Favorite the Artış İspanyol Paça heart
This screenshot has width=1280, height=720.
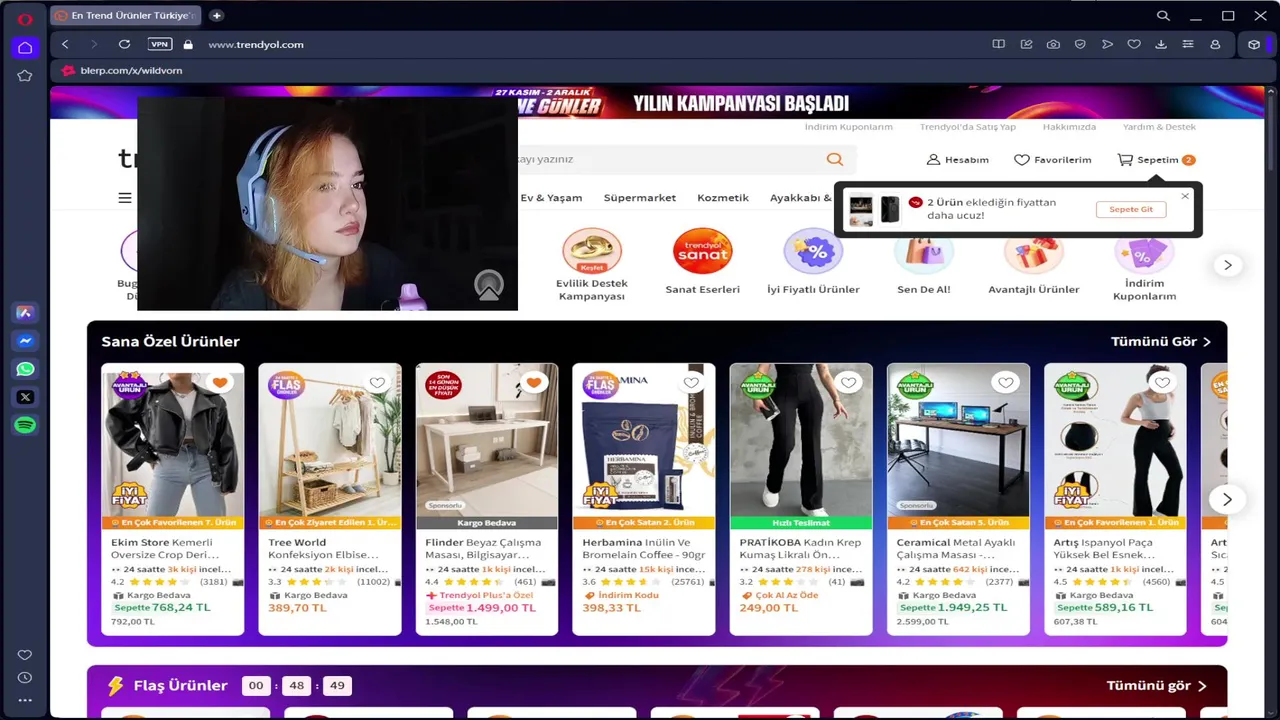coord(1162,382)
